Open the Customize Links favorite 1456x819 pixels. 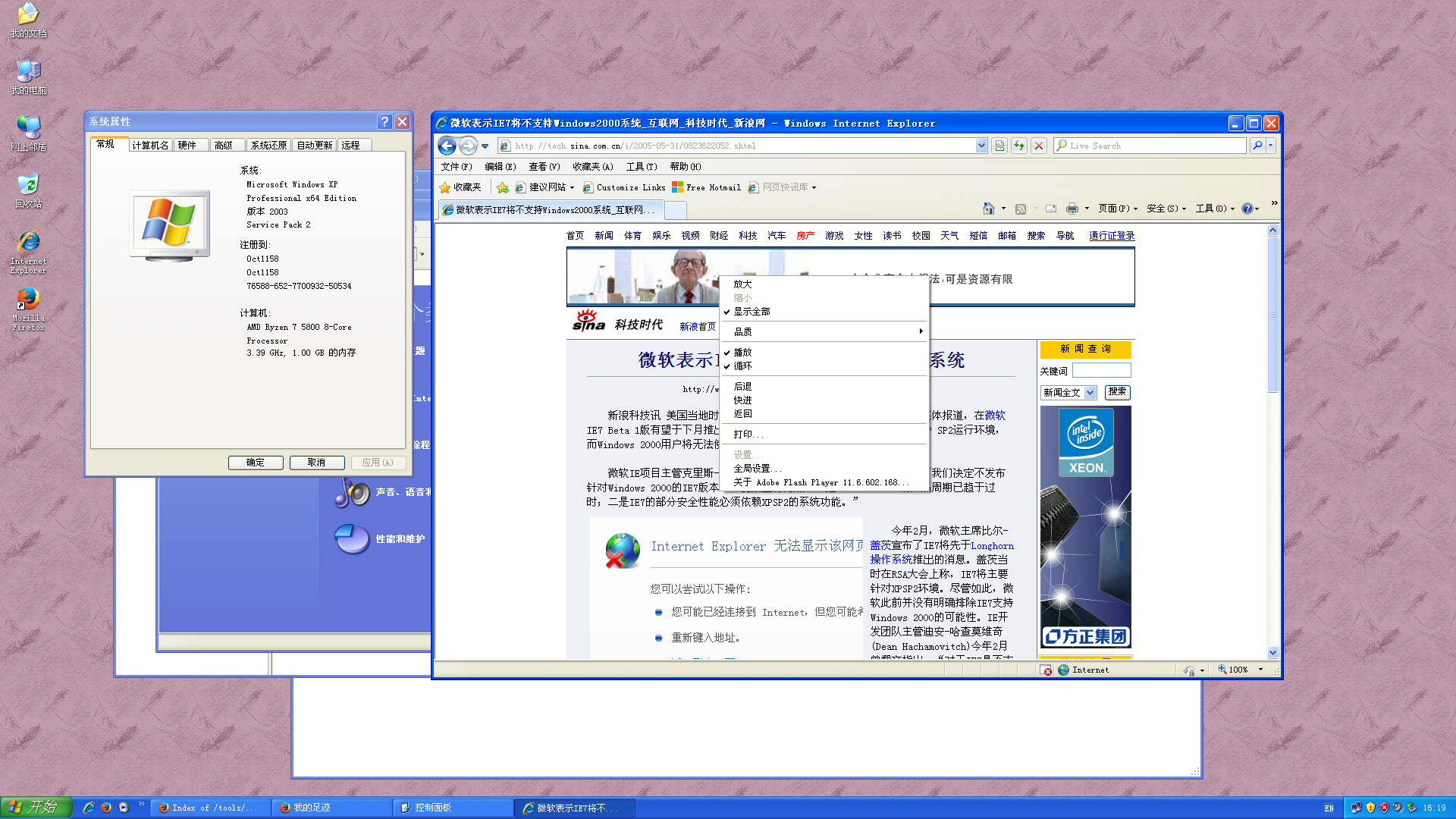pos(623,187)
